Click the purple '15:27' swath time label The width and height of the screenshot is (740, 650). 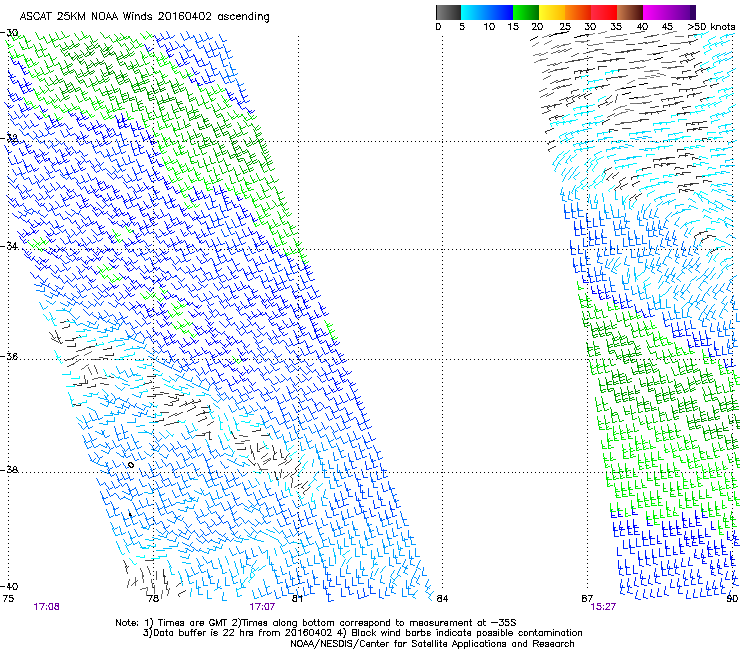click(x=603, y=607)
